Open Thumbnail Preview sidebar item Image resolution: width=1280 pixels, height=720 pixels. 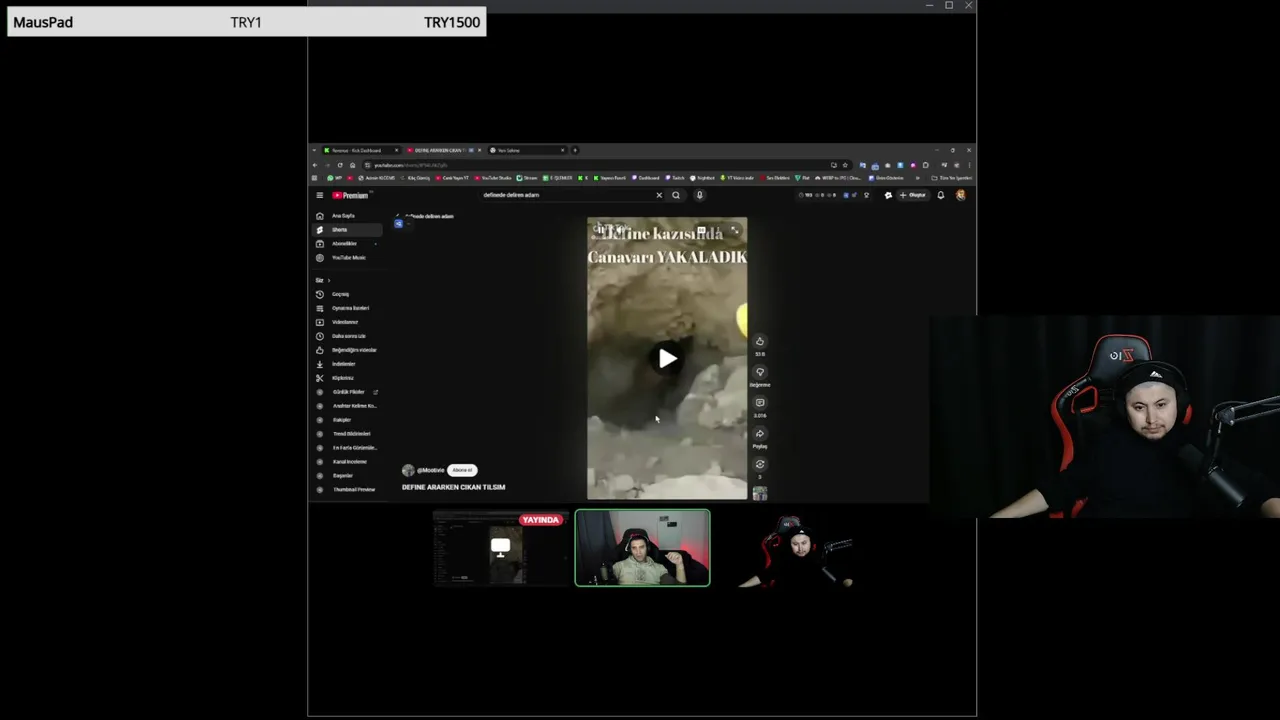(x=347, y=490)
